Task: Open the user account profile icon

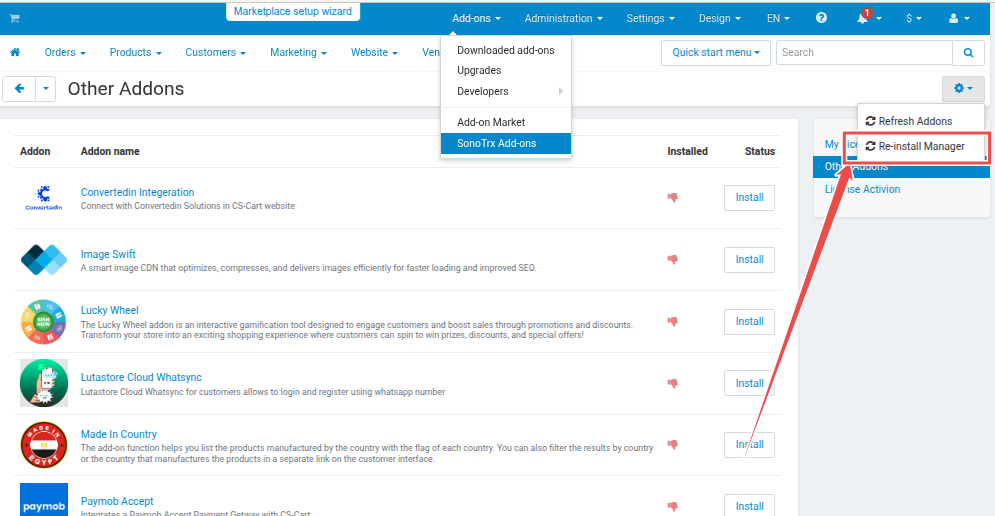Action: pyautogui.click(x=958, y=18)
